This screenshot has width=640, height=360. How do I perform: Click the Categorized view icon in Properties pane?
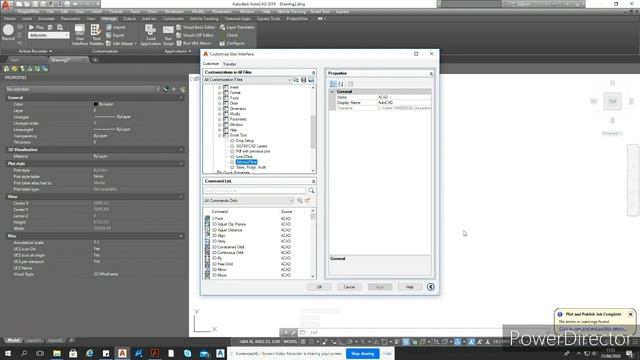(x=333, y=84)
